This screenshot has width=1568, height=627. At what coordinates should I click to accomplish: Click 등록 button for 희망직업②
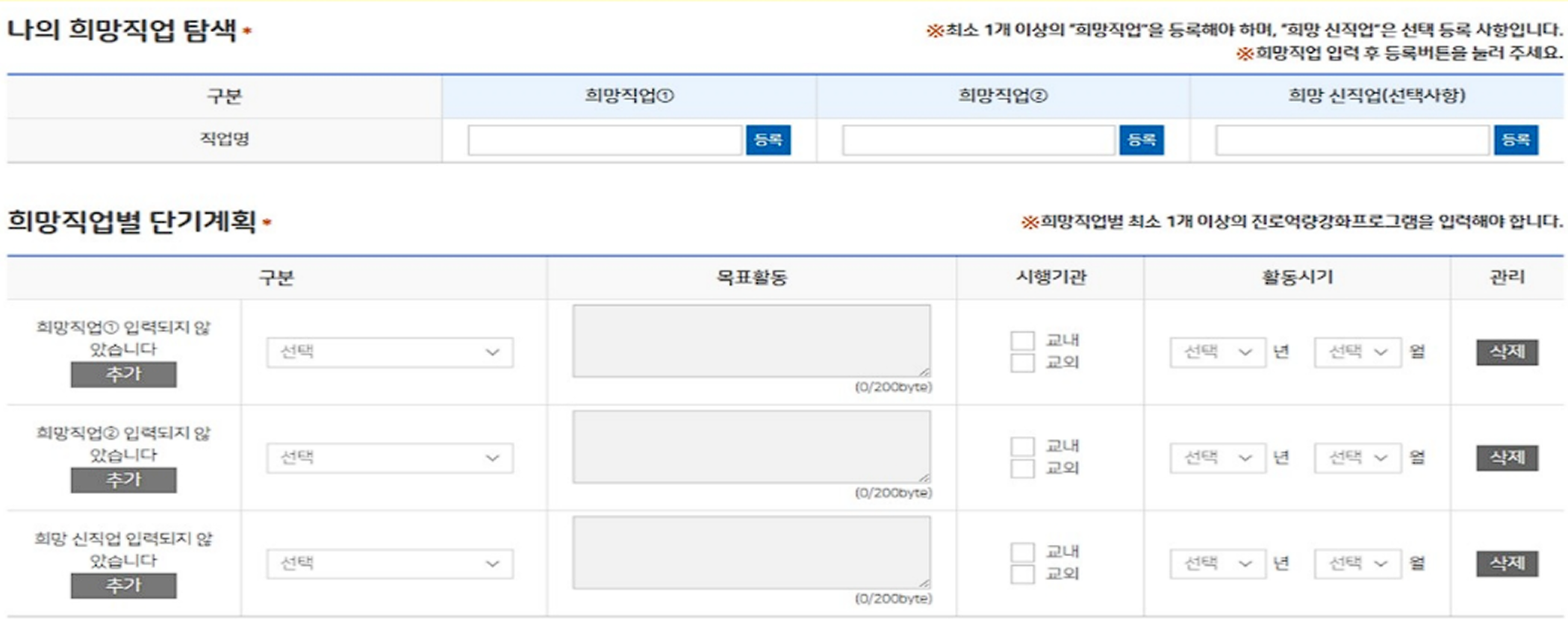coord(1141,140)
